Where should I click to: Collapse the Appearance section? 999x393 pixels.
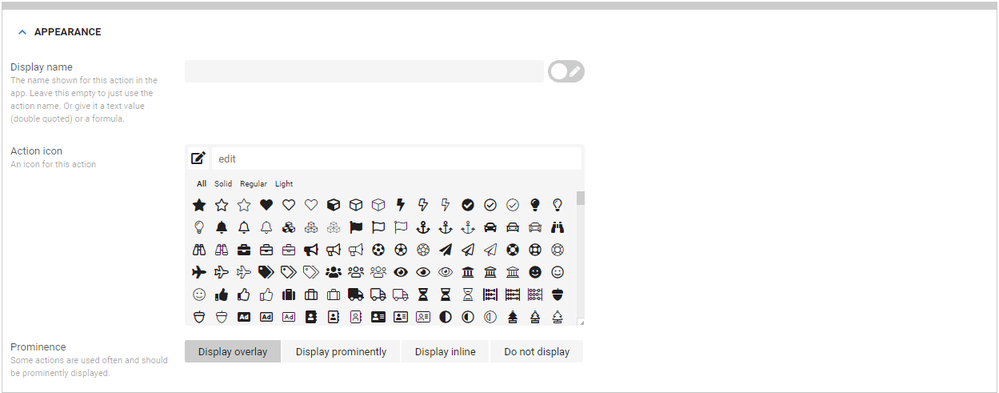(22, 32)
